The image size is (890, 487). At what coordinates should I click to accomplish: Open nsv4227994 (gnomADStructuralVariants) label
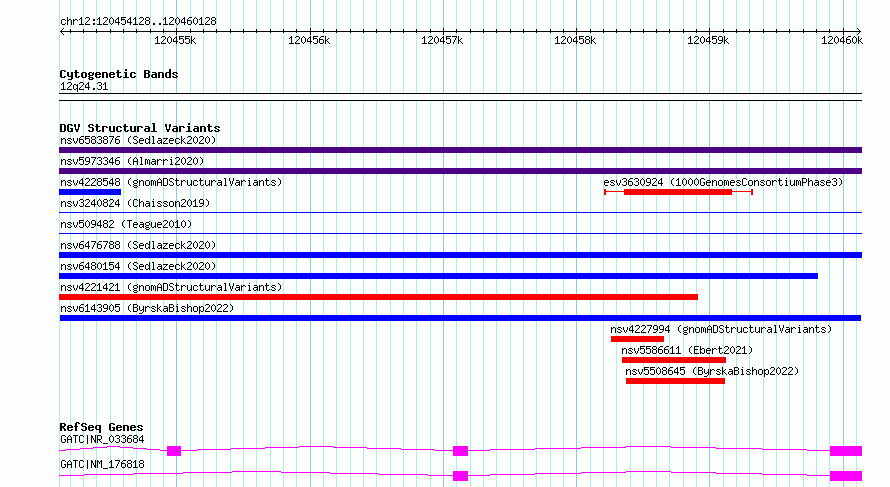click(x=721, y=329)
